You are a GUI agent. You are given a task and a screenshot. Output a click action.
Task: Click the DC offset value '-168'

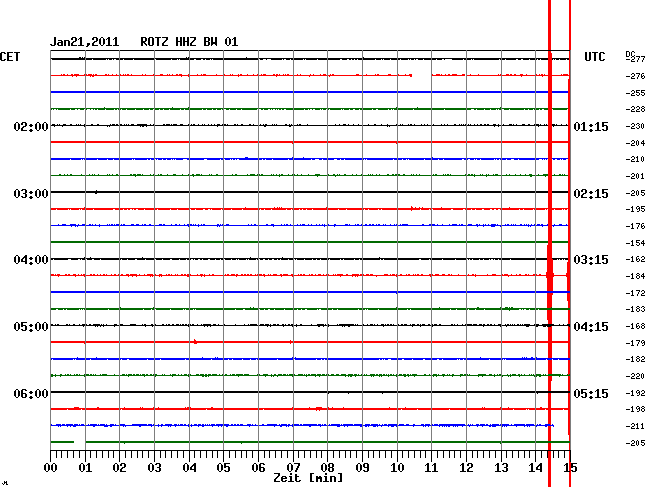(635, 327)
